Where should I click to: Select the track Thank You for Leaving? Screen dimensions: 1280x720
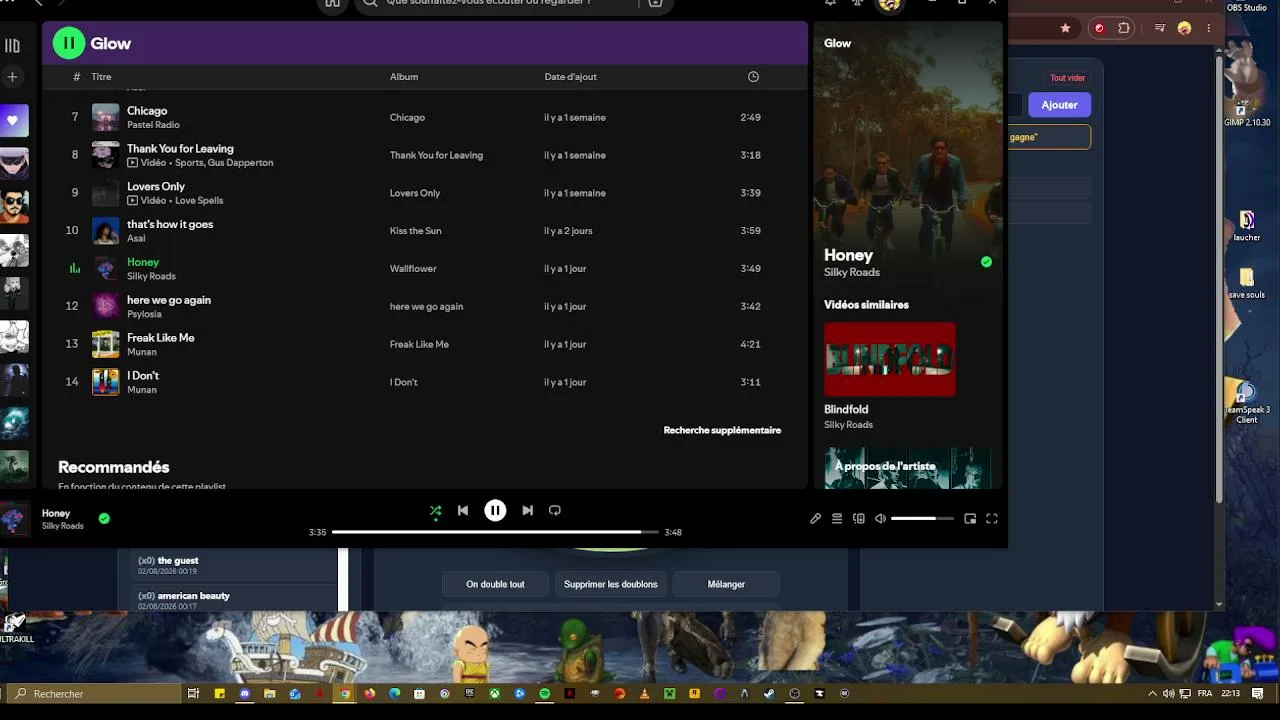(424, 155)
